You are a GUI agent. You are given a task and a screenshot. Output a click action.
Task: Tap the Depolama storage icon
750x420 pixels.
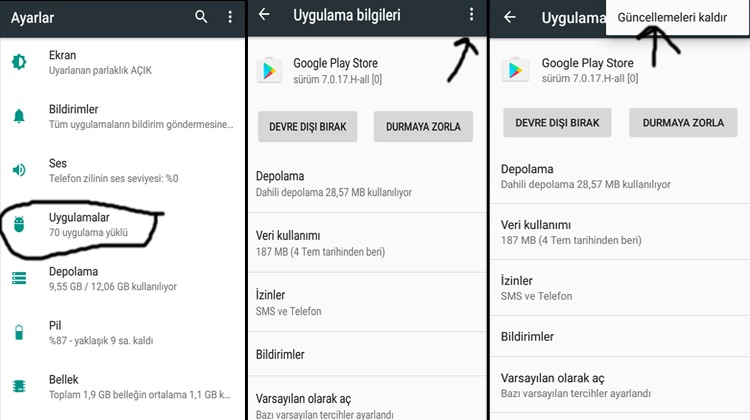[x=19, y=278]
